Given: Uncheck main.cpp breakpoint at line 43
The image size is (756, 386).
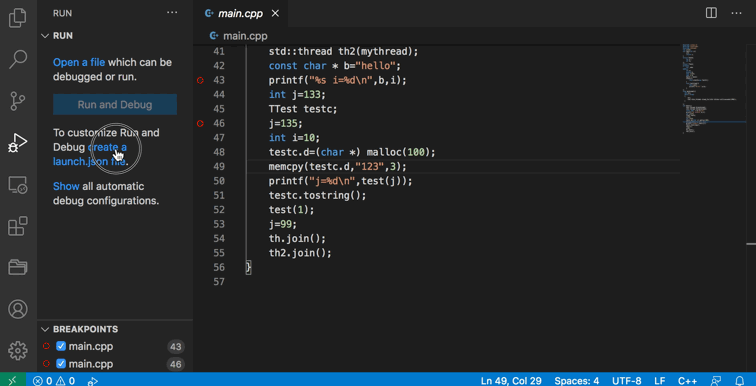Looking at the screenshot, I should pos(61,346).
